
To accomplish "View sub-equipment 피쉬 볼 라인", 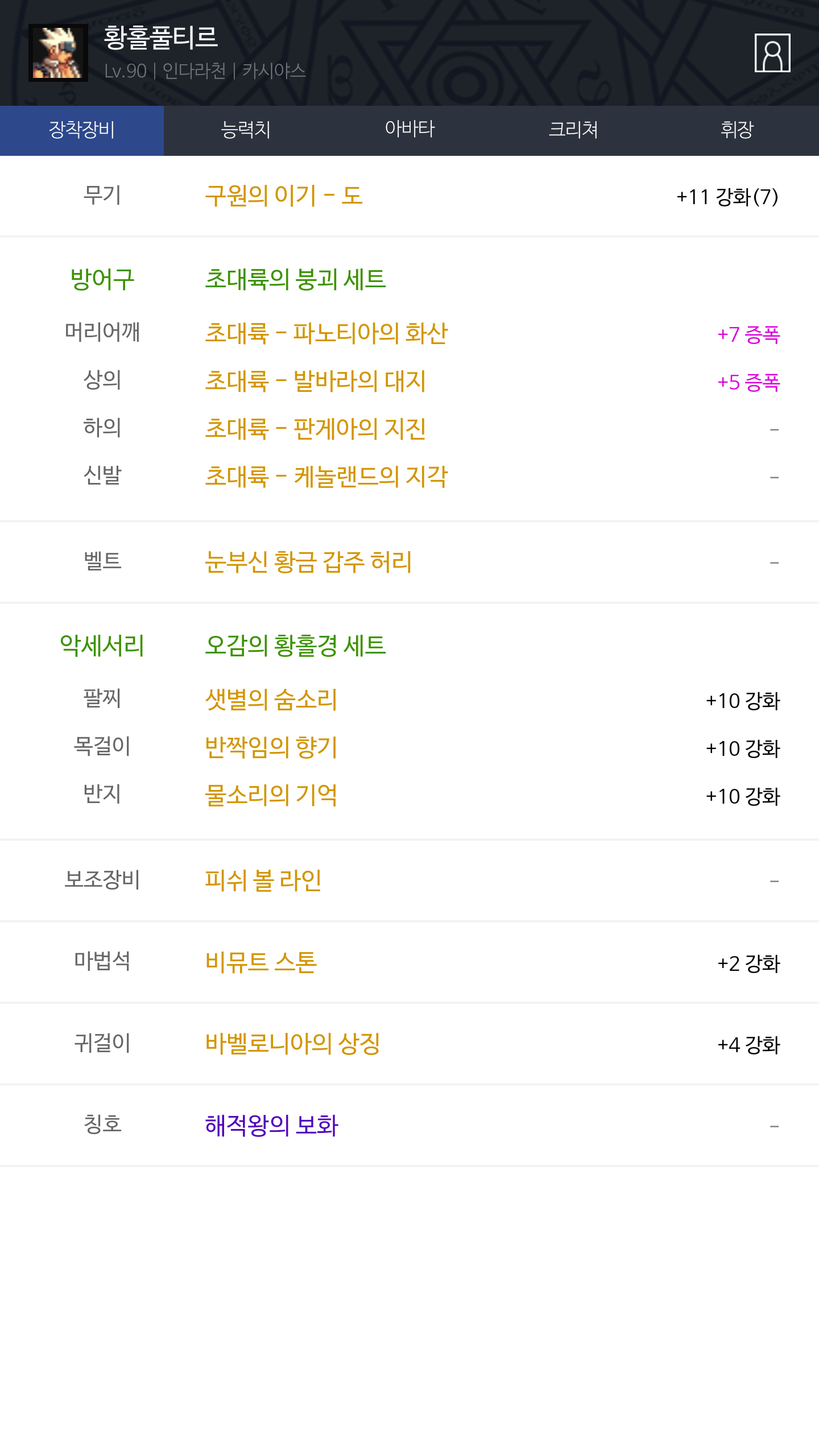I will (263, 880).
